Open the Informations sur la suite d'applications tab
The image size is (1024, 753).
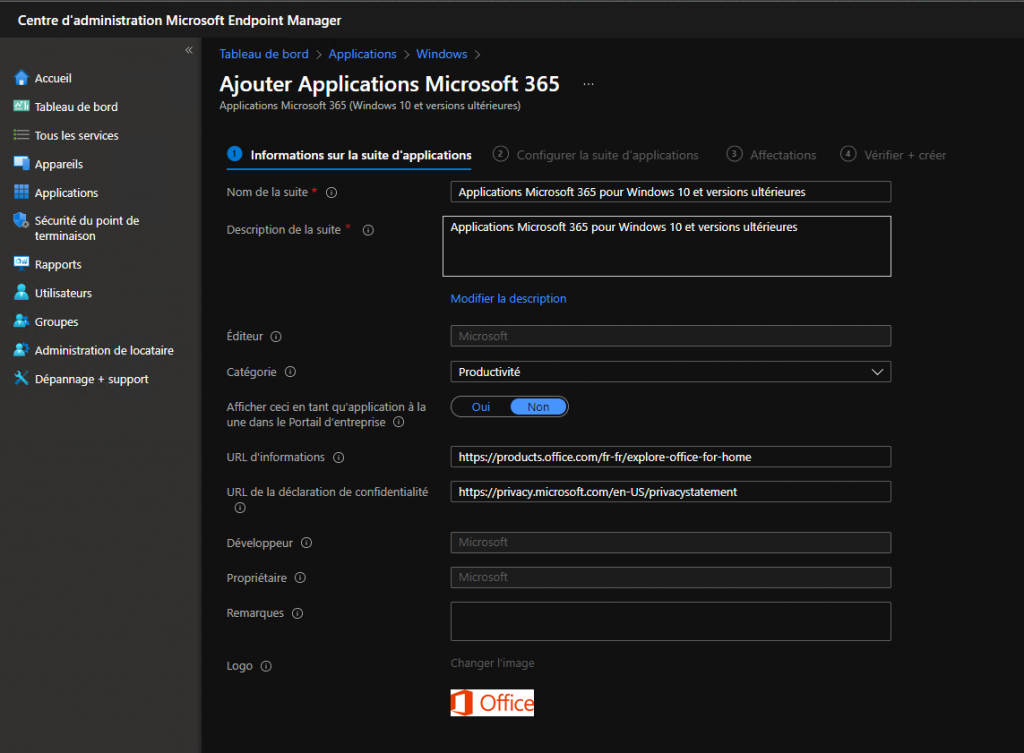(349, 155)
